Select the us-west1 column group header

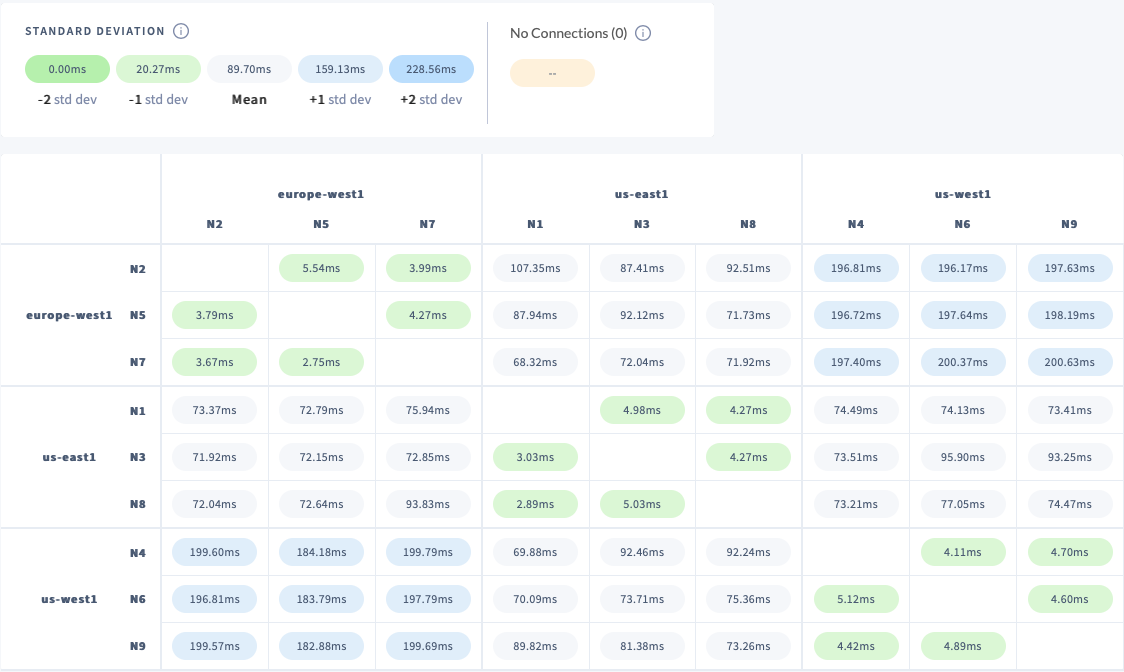[962, 194]
